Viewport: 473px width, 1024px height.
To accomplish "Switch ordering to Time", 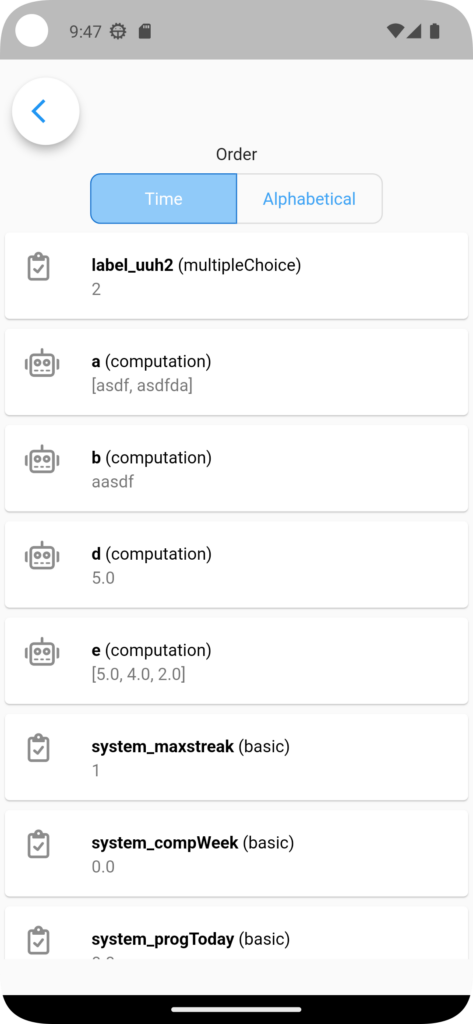I will 163,199.
